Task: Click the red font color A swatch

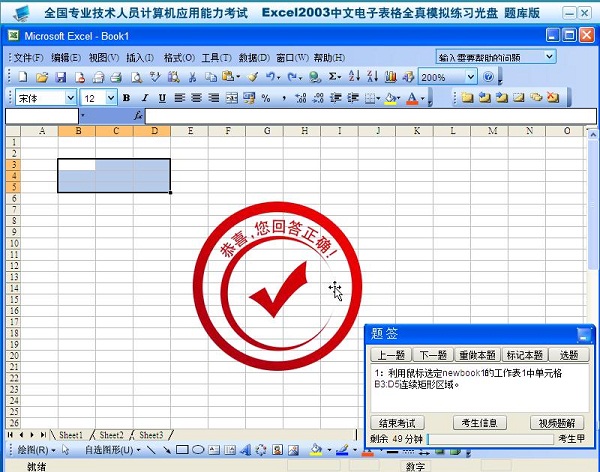Action: click(412, 99)
